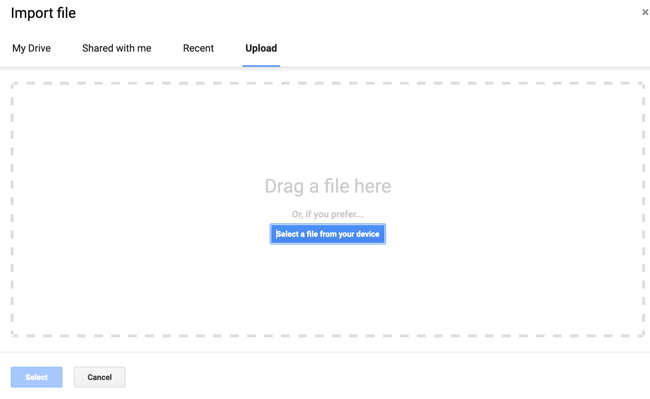Viewport: 650px width, 399px height.
Task: Switch to the My Drive tab
Action: coord(32,48)
